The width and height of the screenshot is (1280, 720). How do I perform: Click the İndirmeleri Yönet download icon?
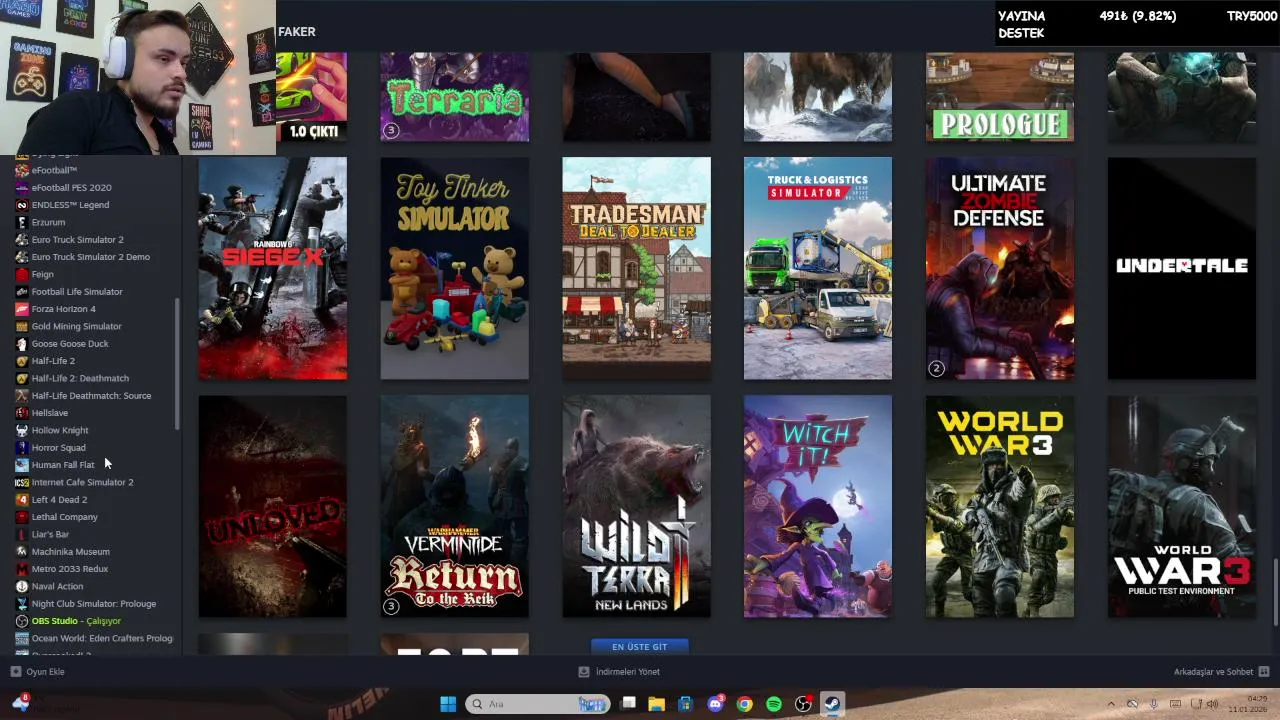coord(584,672)
